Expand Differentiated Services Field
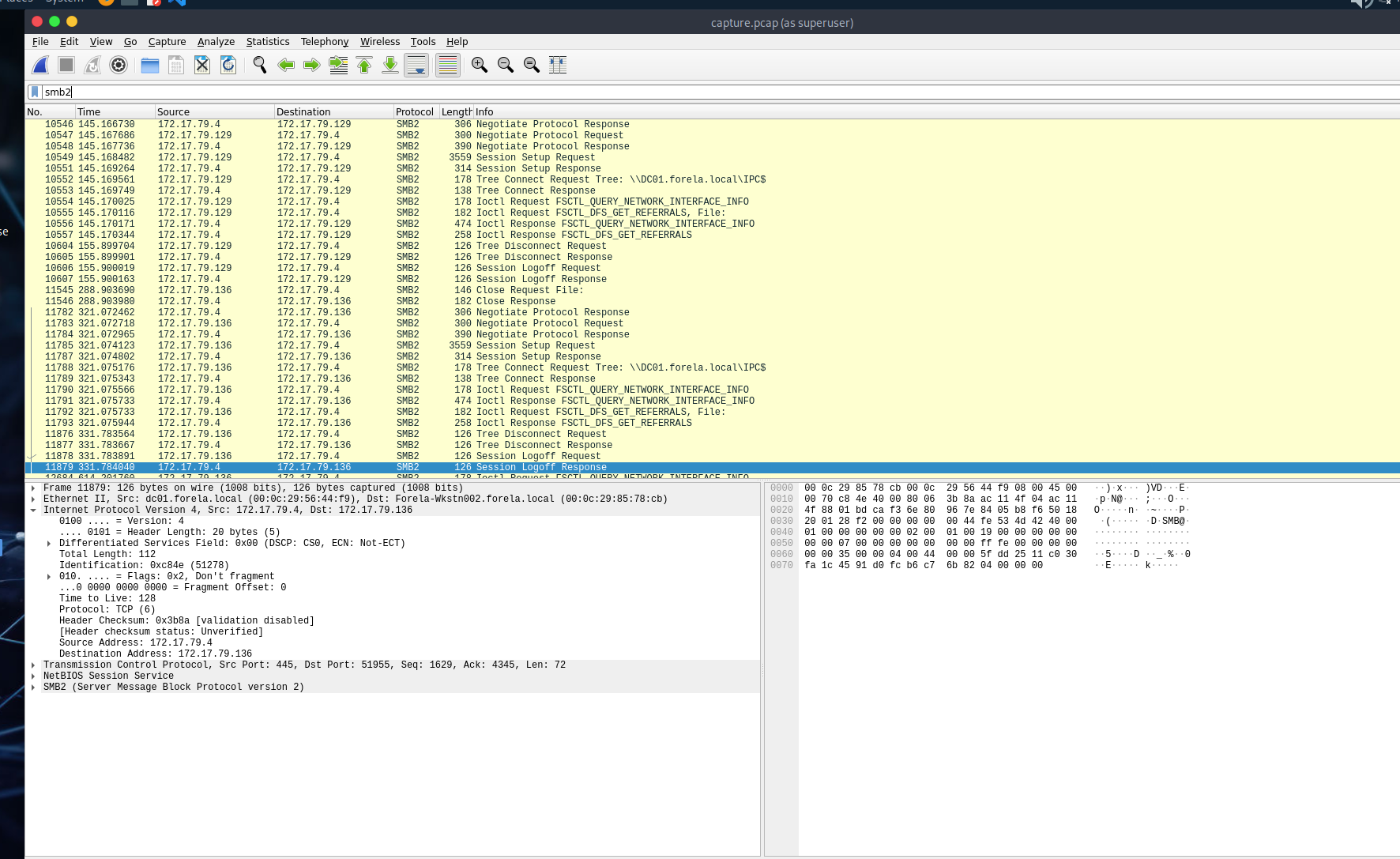 coord(49,543)
